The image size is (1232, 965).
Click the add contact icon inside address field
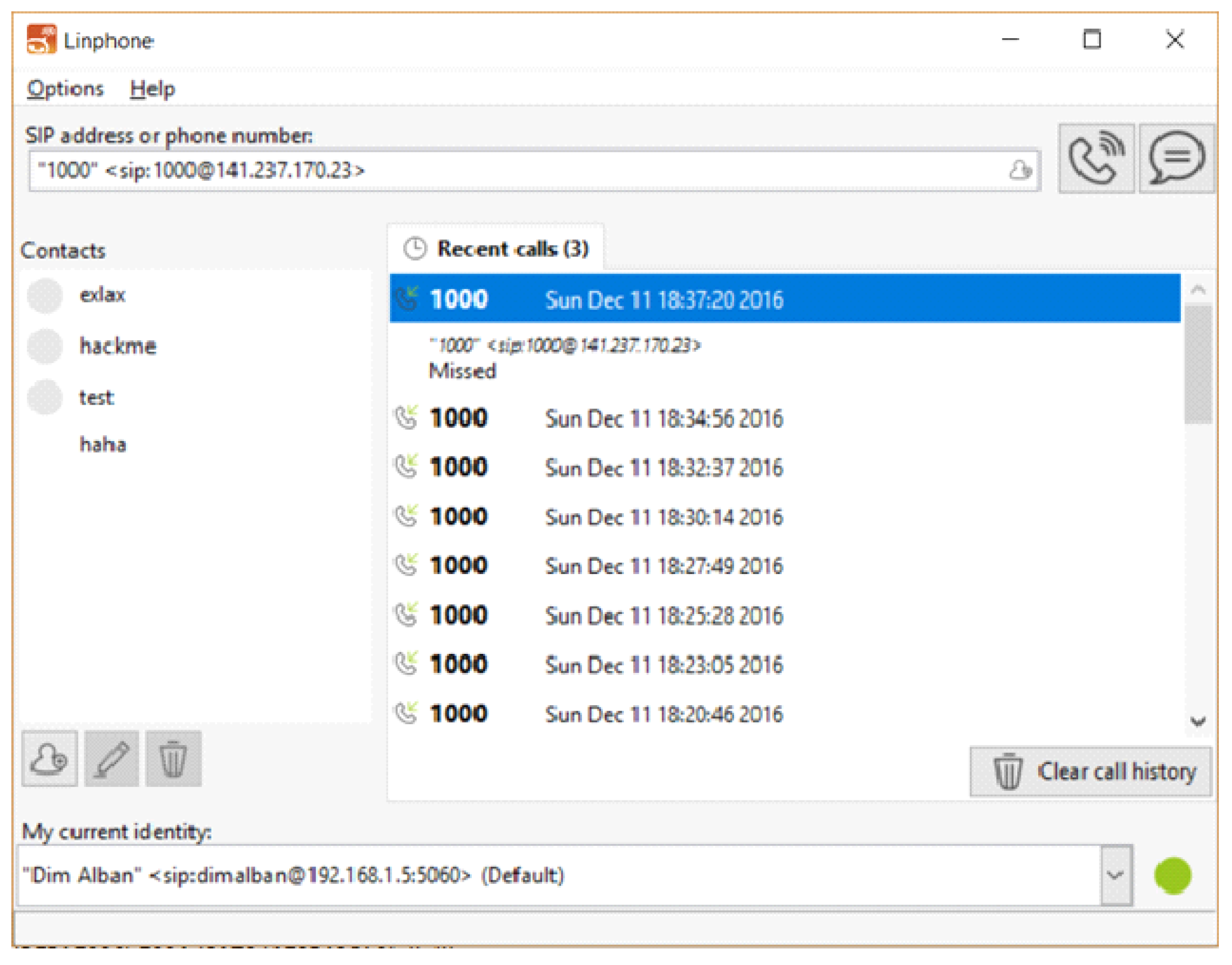pos(1020,170)
